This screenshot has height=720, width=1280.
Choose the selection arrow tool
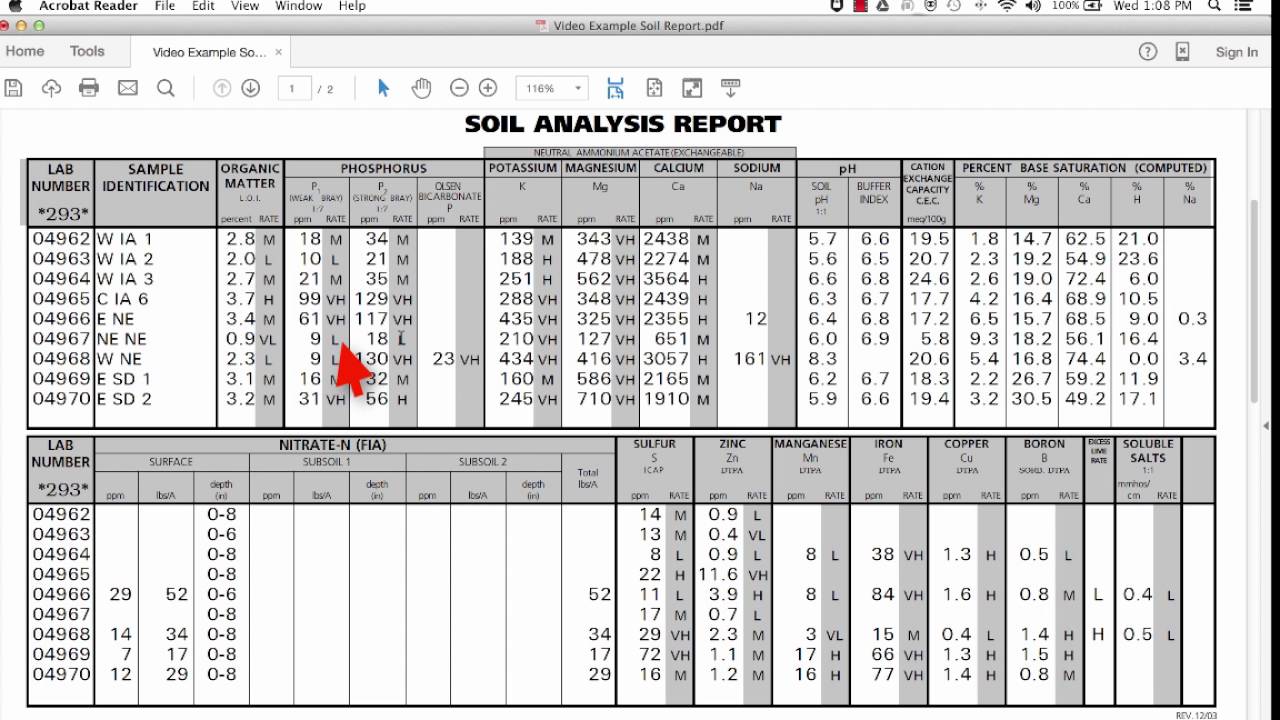click(383, 88)
